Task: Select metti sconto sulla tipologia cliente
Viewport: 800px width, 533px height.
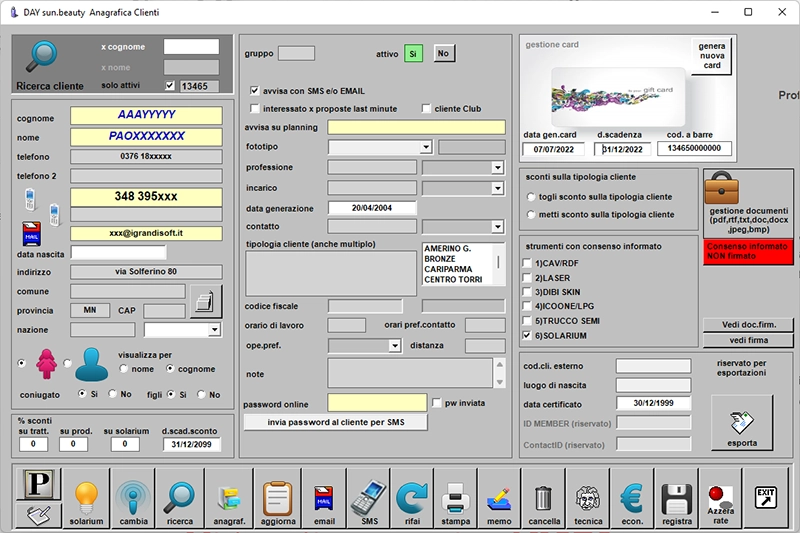Action: pos(531,215)
